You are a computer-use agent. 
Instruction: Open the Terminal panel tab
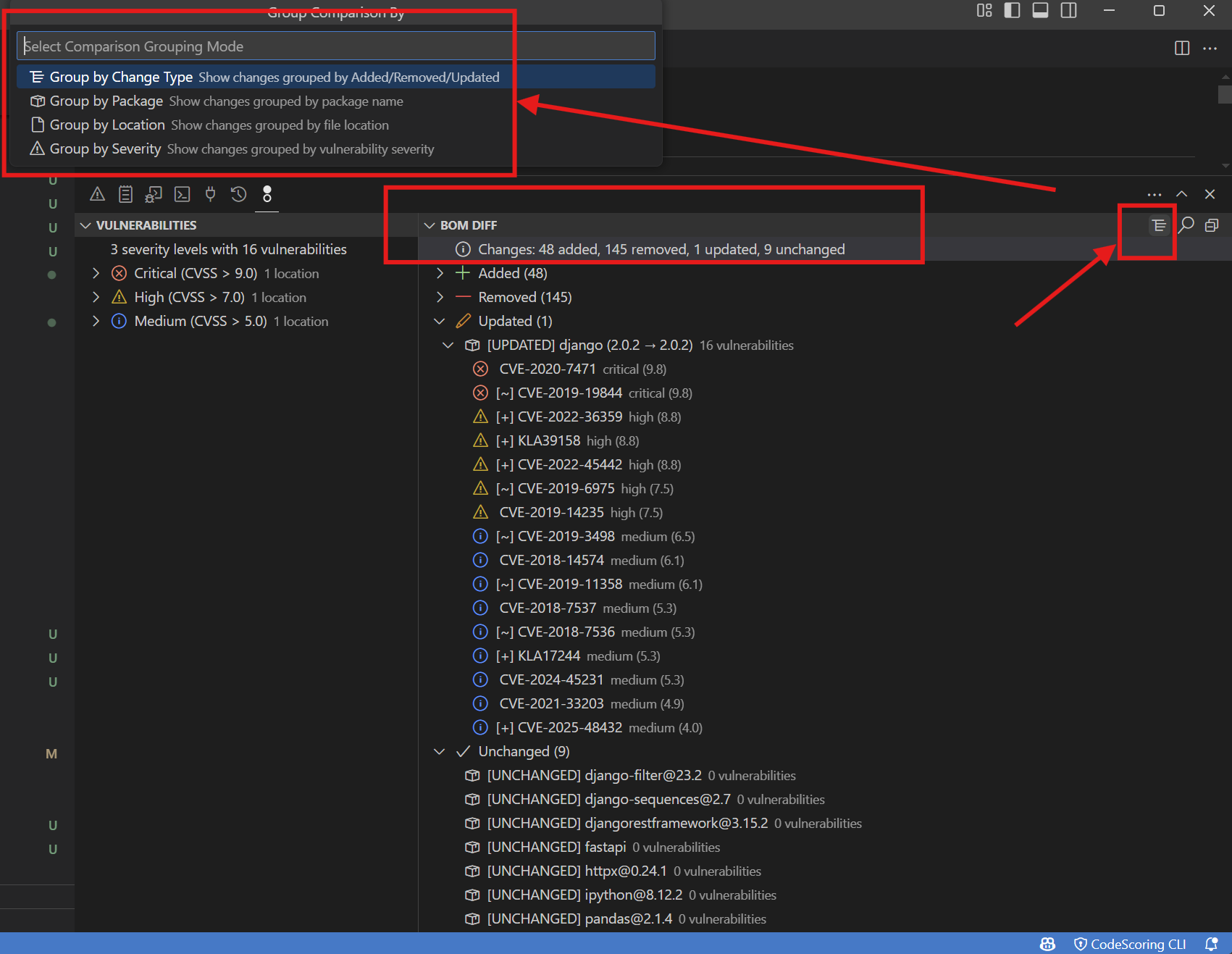[x=182, y=194]
